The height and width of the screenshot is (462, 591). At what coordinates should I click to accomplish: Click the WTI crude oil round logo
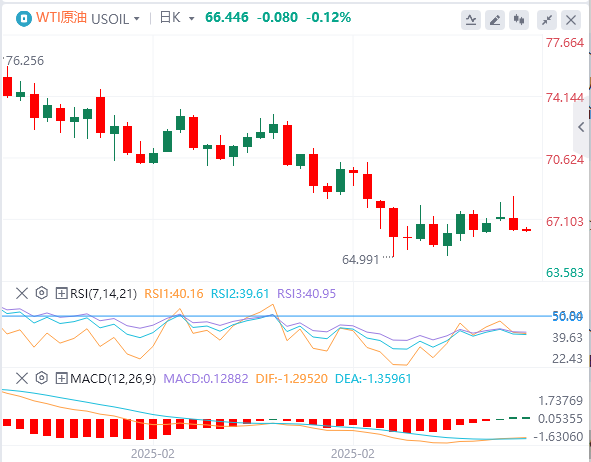(x=24, y=18)
